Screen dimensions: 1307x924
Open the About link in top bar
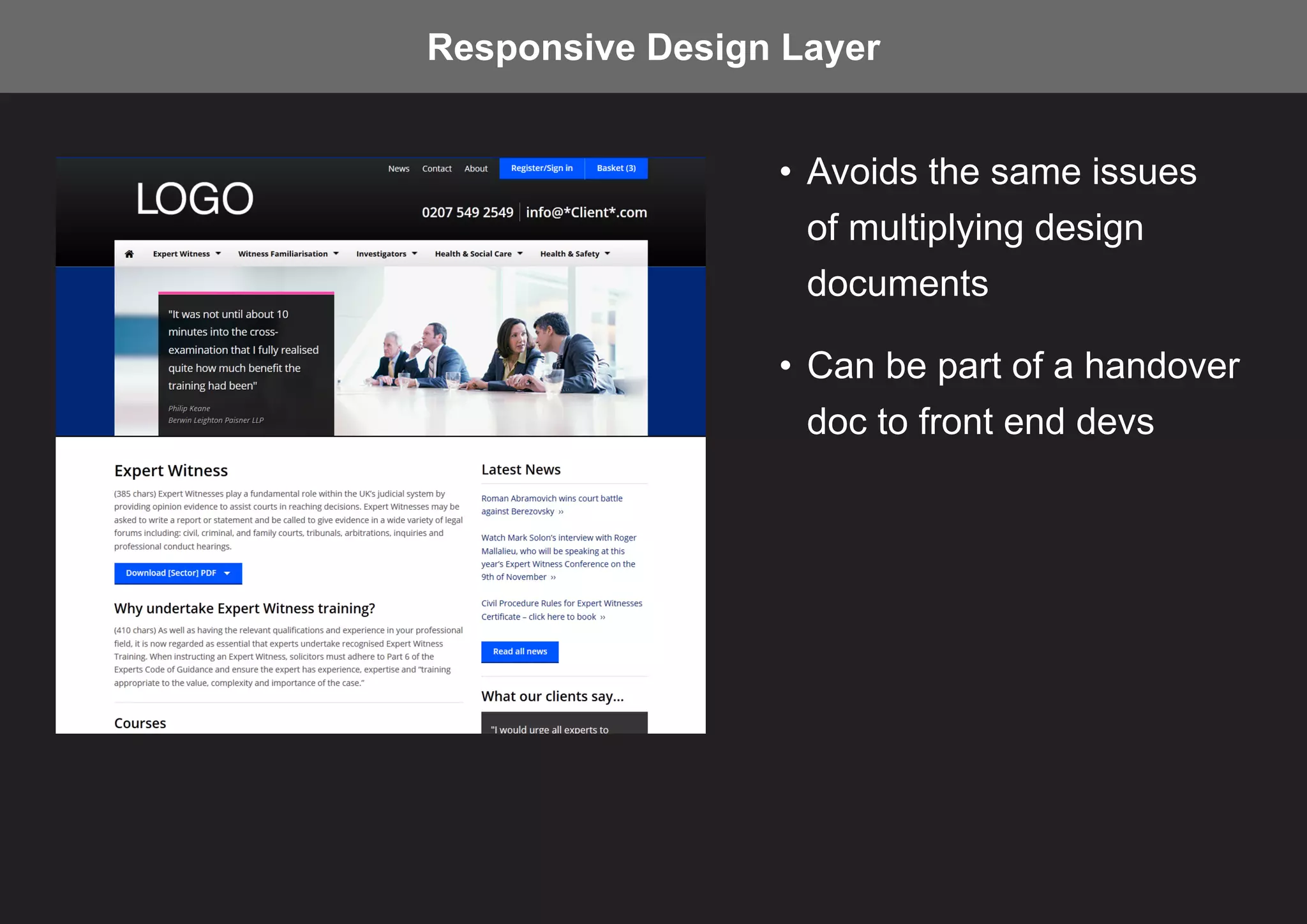pyautogui.click(x=476, y=168)
